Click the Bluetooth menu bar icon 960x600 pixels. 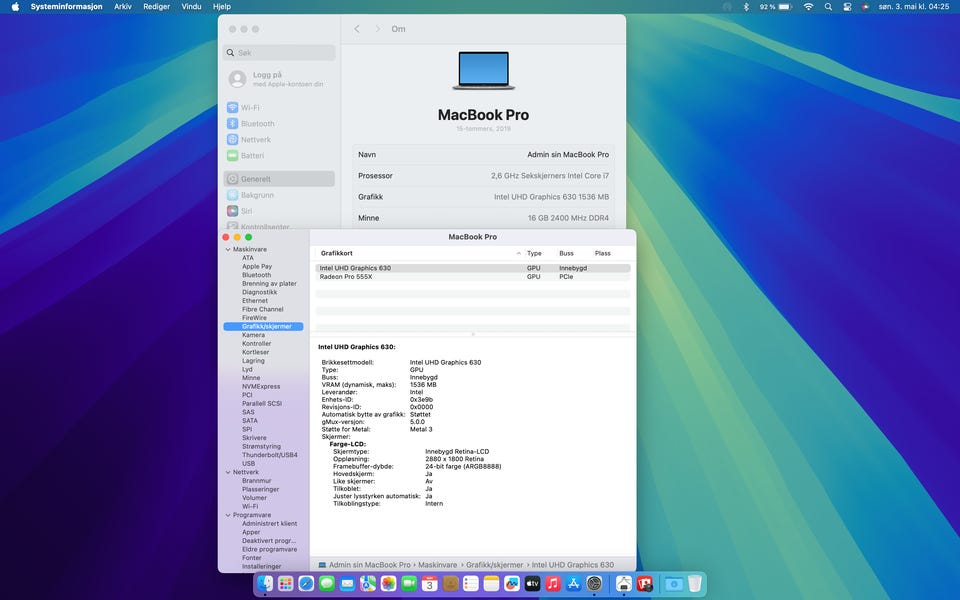pos(746,7)
